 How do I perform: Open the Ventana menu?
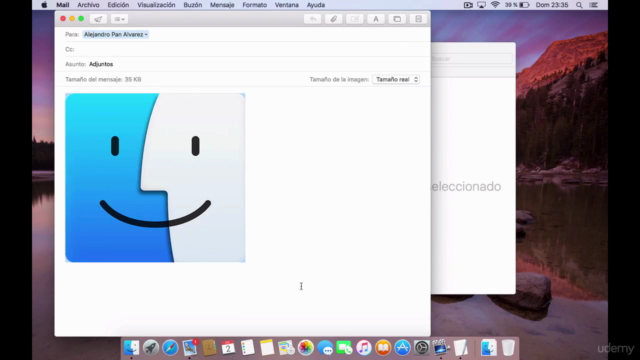287,5
